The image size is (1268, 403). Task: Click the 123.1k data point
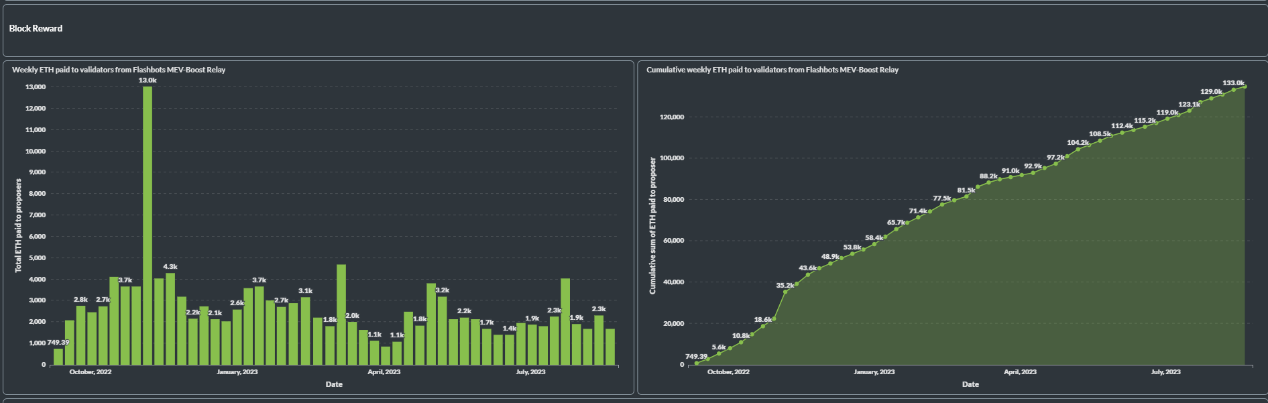click(1189, 111)
